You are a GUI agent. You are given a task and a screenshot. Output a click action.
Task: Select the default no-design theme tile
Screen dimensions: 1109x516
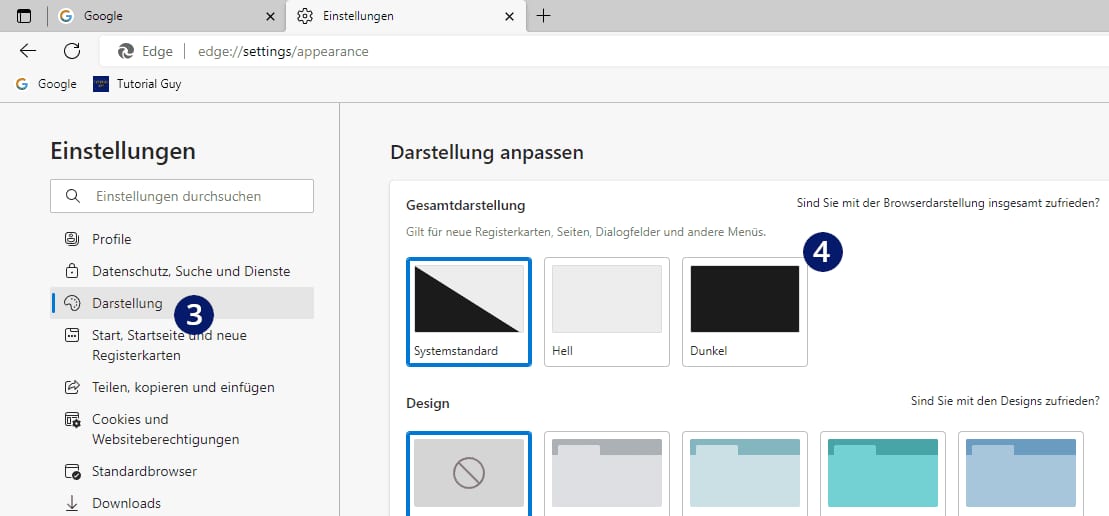coord(469,473)
